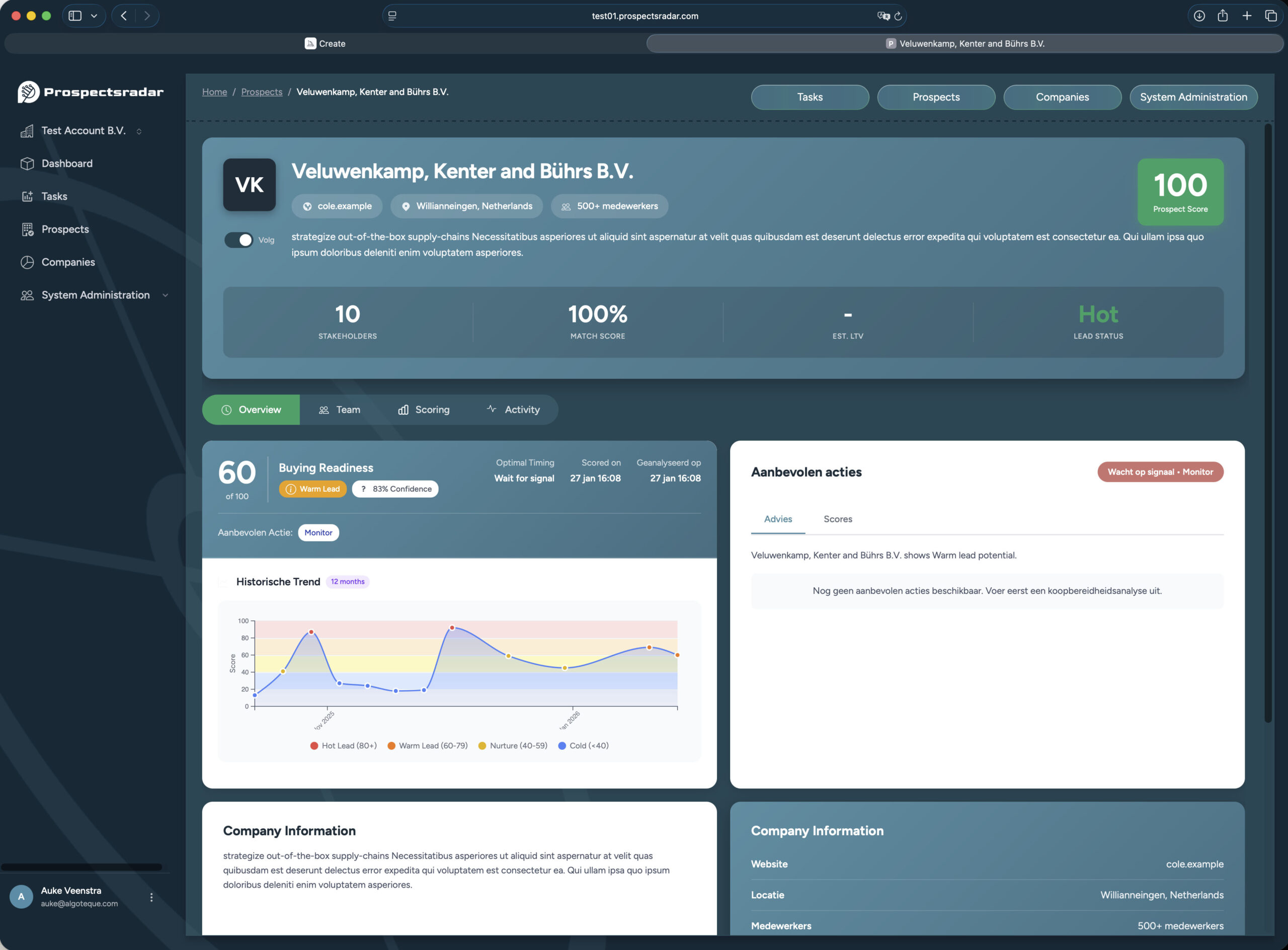
Task: Click the three-dot menu beside Auke Veenstra
Action: click(x=152, y=896)
